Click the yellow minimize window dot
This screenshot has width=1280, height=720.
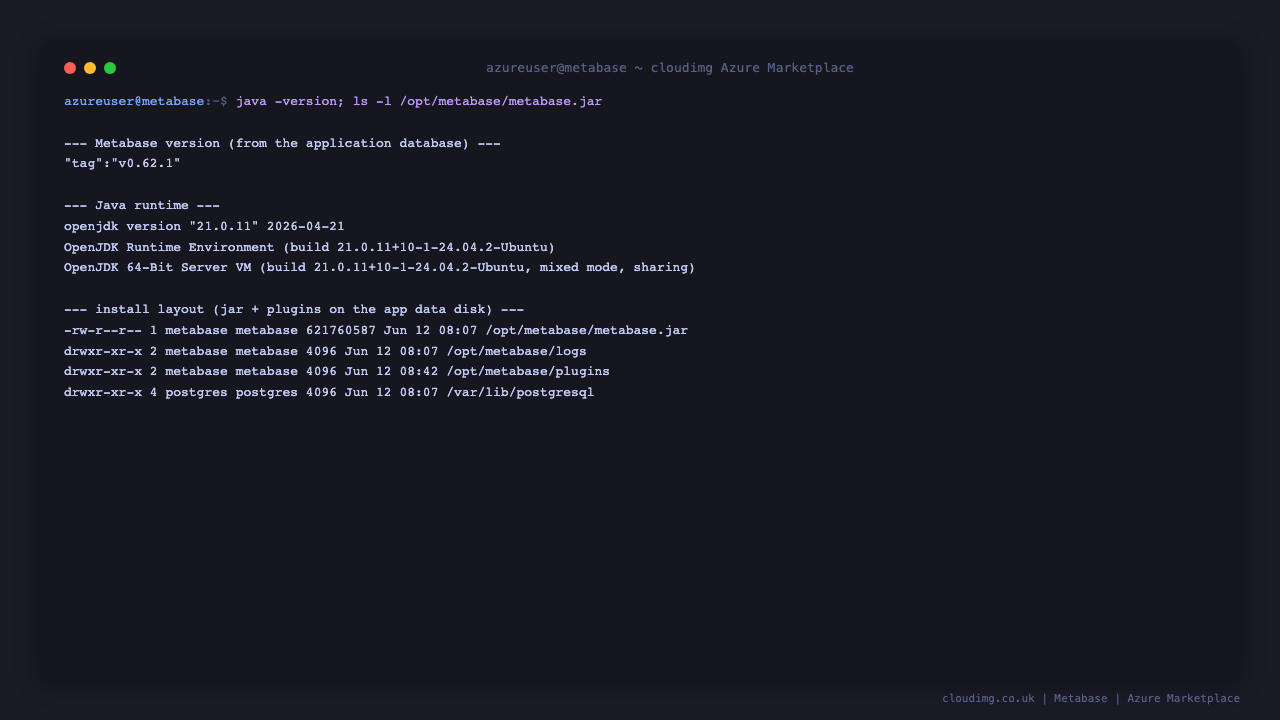(90, 68)
